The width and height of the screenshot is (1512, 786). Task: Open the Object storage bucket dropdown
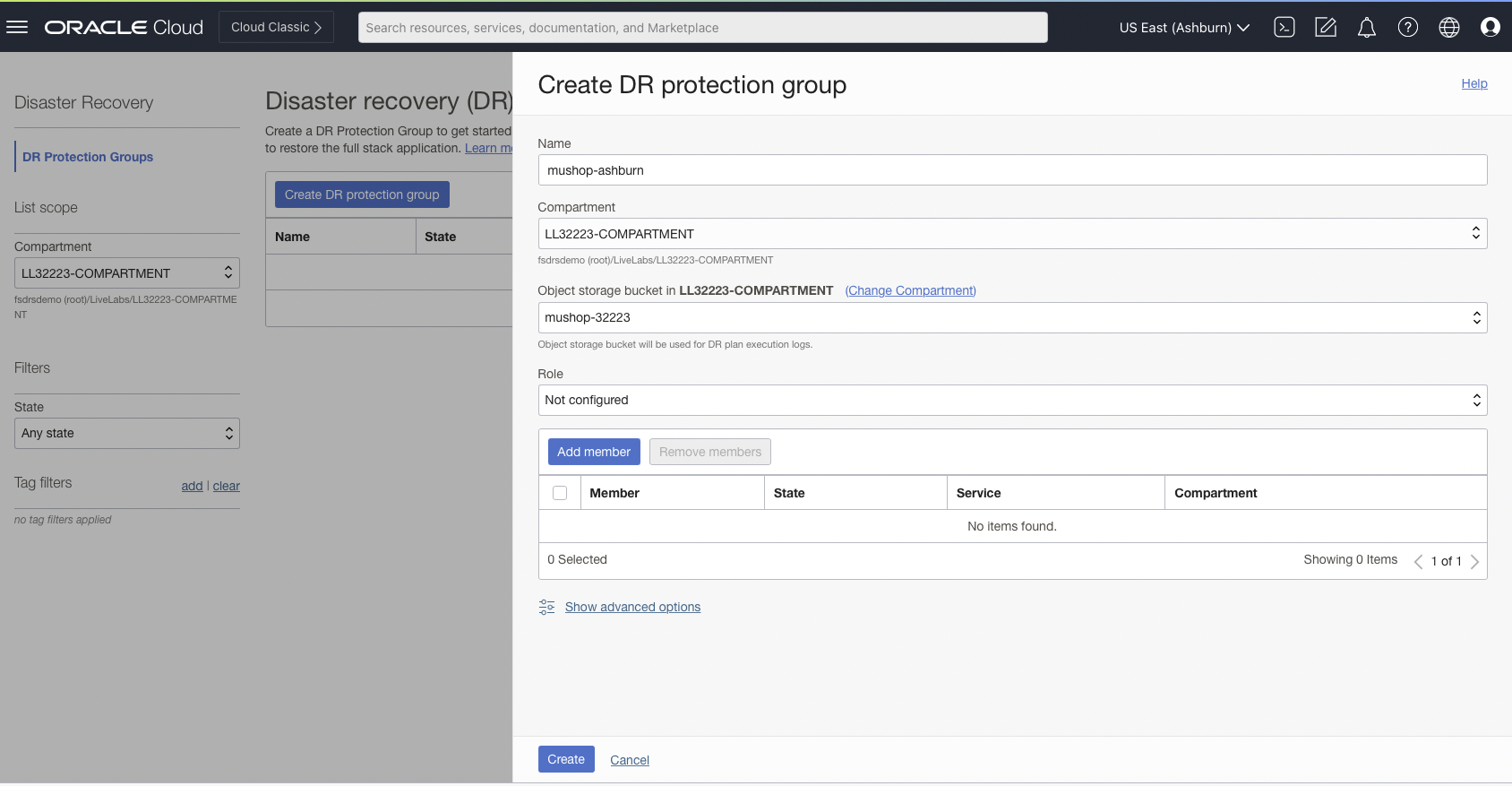[x=1011, y=317]
